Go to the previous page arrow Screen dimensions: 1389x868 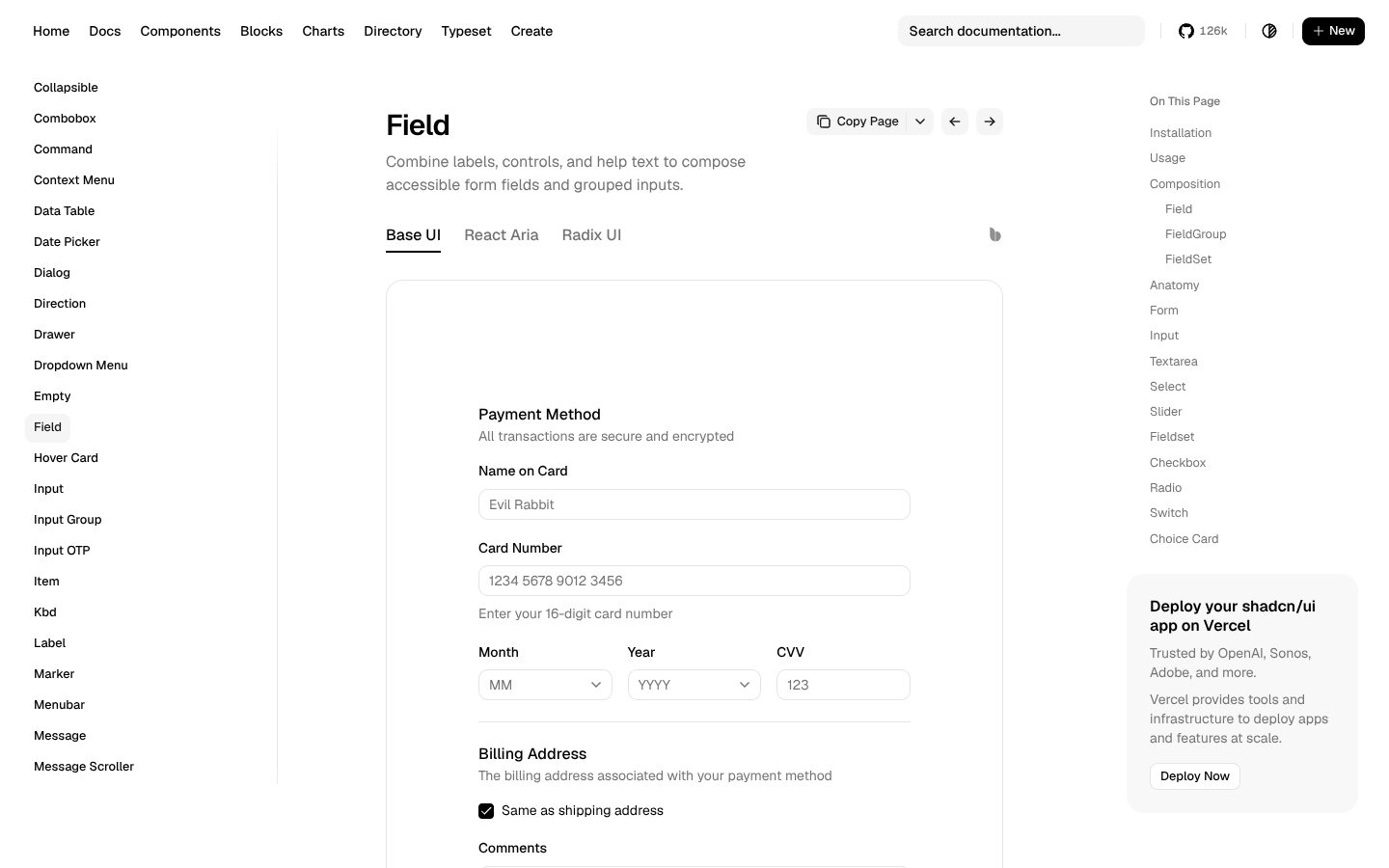coord(955,122)
